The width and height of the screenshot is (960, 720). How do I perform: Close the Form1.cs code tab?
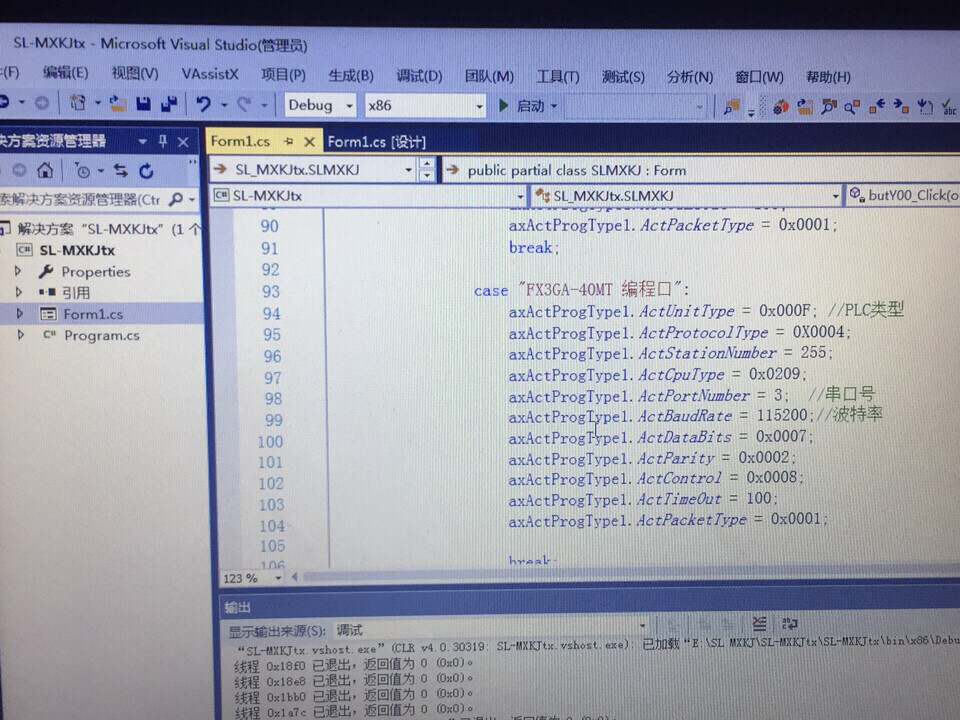click(310, 142)
